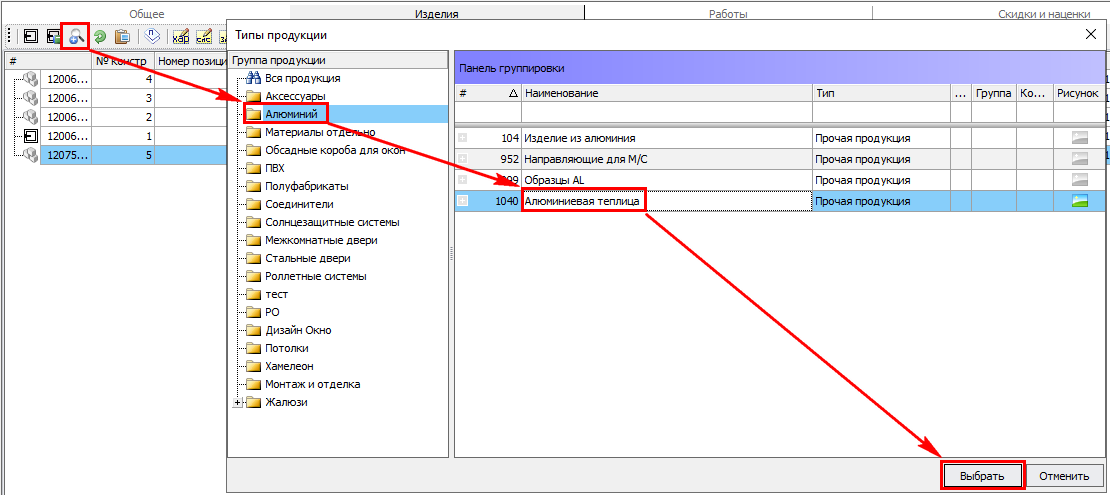Select the Стальные двери group
This screenshot has width=1110, height=495.
tap(307, 258)
